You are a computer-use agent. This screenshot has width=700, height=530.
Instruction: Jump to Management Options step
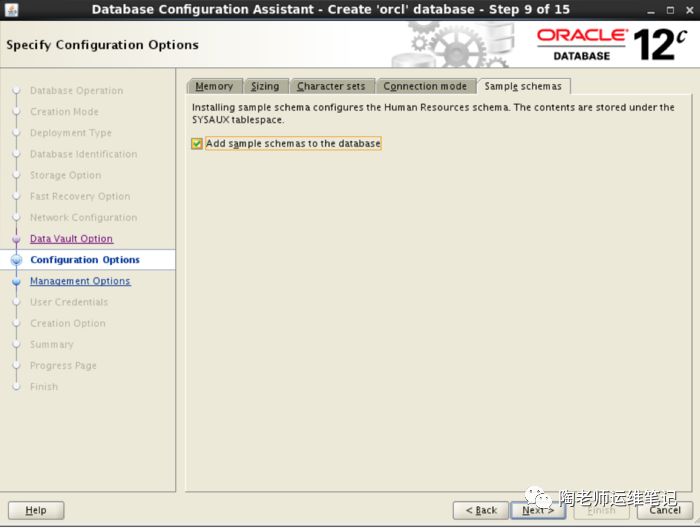(80, 281)
